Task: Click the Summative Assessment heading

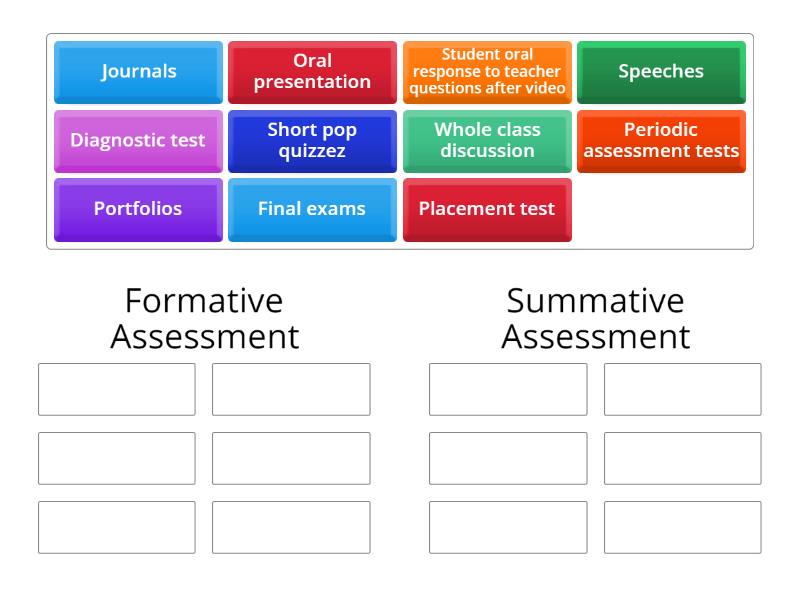Action: click(x=594, y=318)
